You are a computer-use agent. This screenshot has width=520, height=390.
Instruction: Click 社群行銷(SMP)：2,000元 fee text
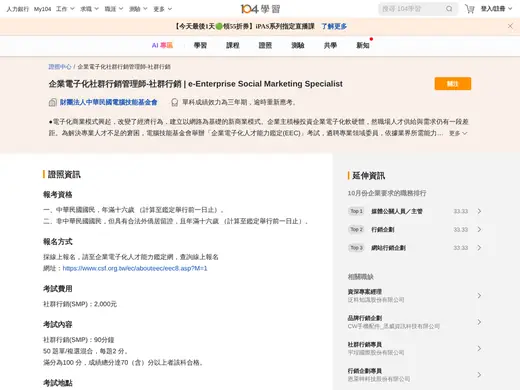point(80,304)
